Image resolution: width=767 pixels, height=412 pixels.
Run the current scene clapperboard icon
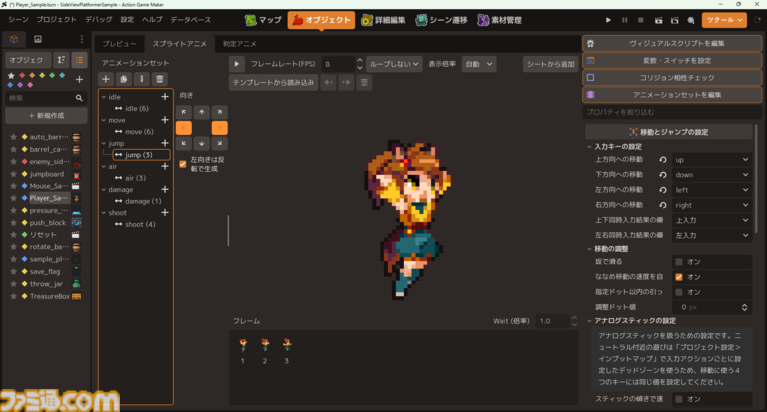(658, 20)
